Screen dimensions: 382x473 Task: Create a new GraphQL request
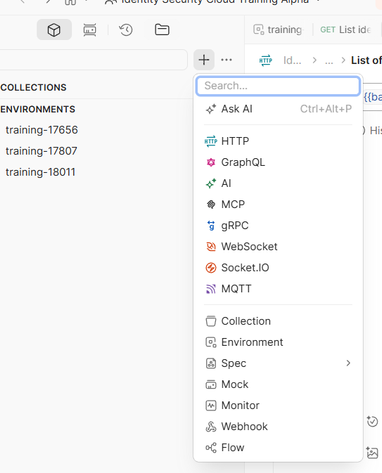click(x=278, y=162)
